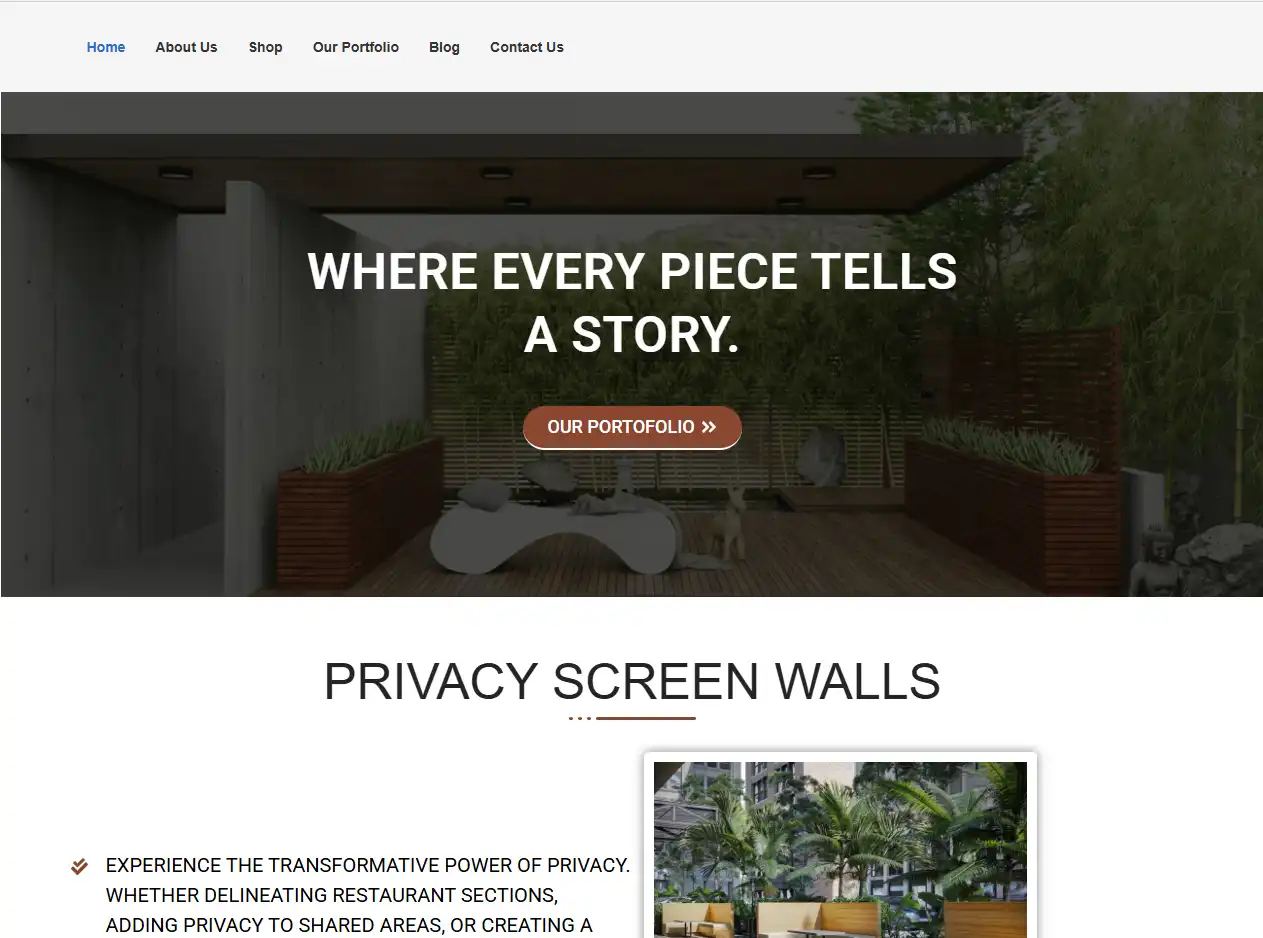The height and width of the screenshot is (938, 1263).
Task: Open the Blog navigation link
Action: click(444, 47)
